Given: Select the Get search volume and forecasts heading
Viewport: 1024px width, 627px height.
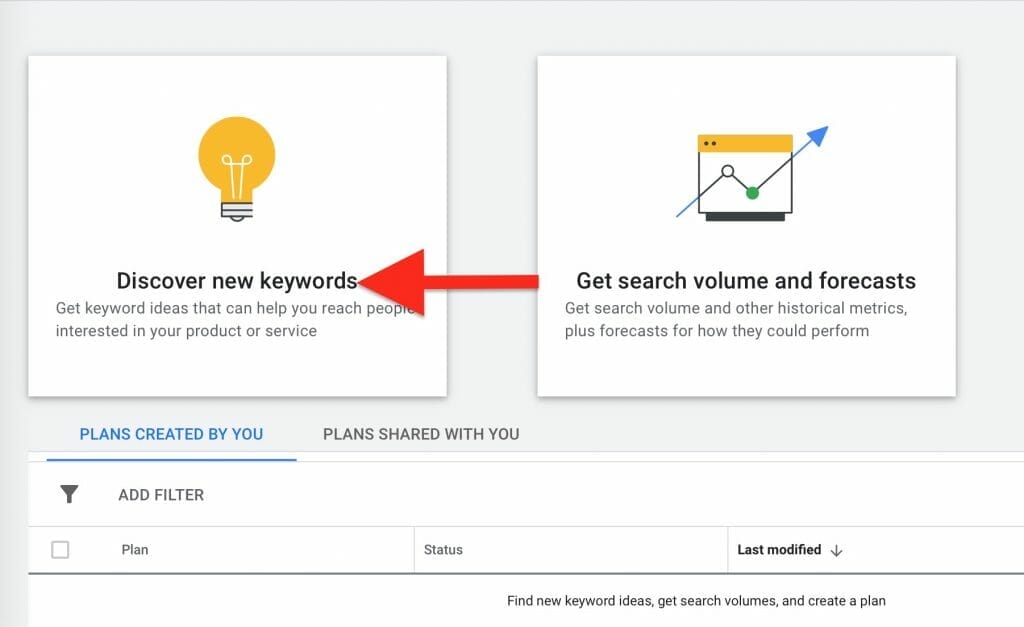Looking at the screenshot, I should click(x=746, y=281).
